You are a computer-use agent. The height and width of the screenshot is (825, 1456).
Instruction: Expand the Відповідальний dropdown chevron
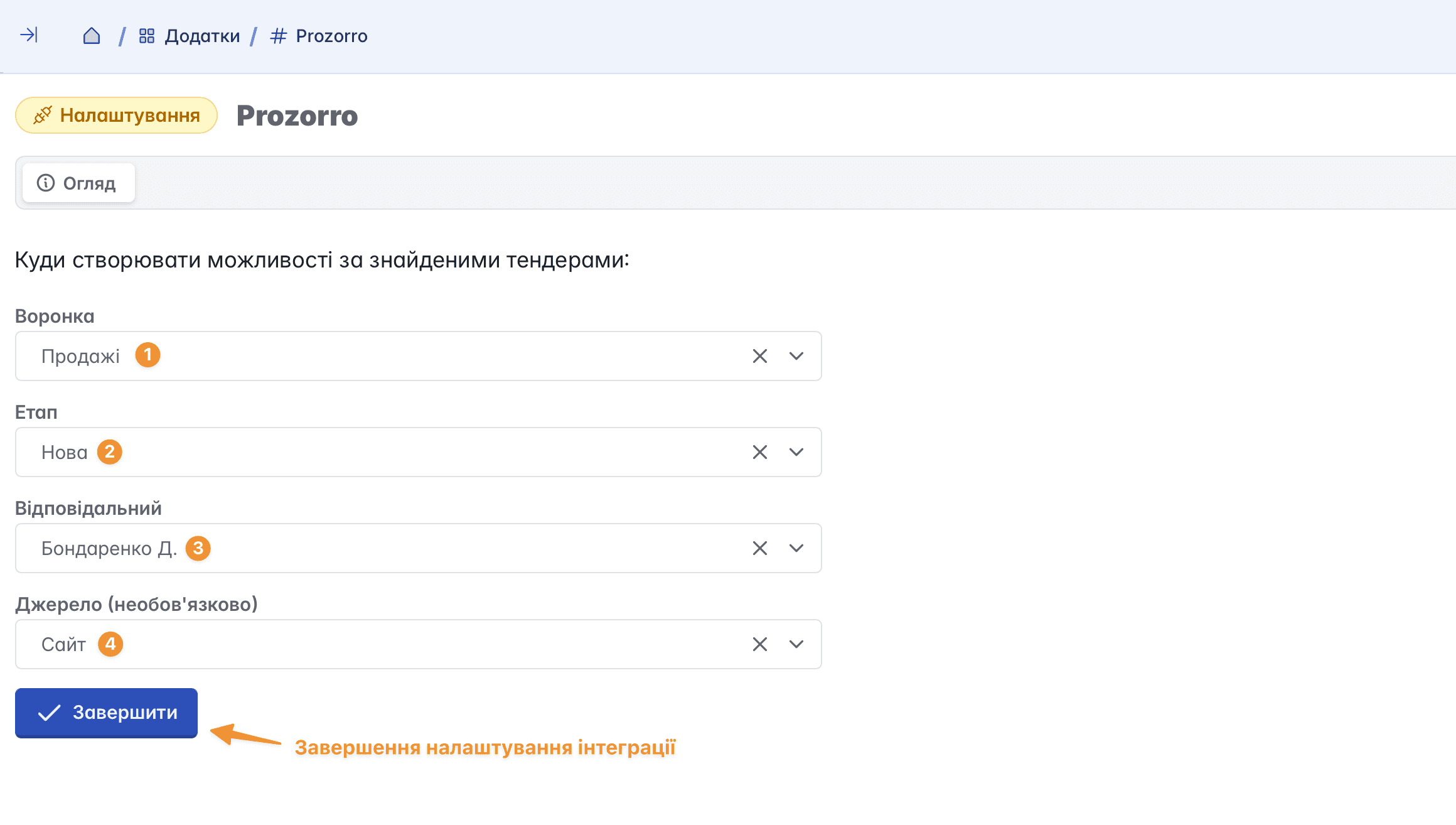pyautogui.click(x=796, y=548)
